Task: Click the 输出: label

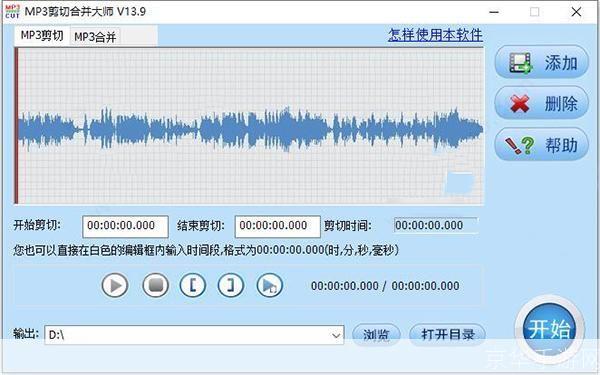Action: coord(26,334)
